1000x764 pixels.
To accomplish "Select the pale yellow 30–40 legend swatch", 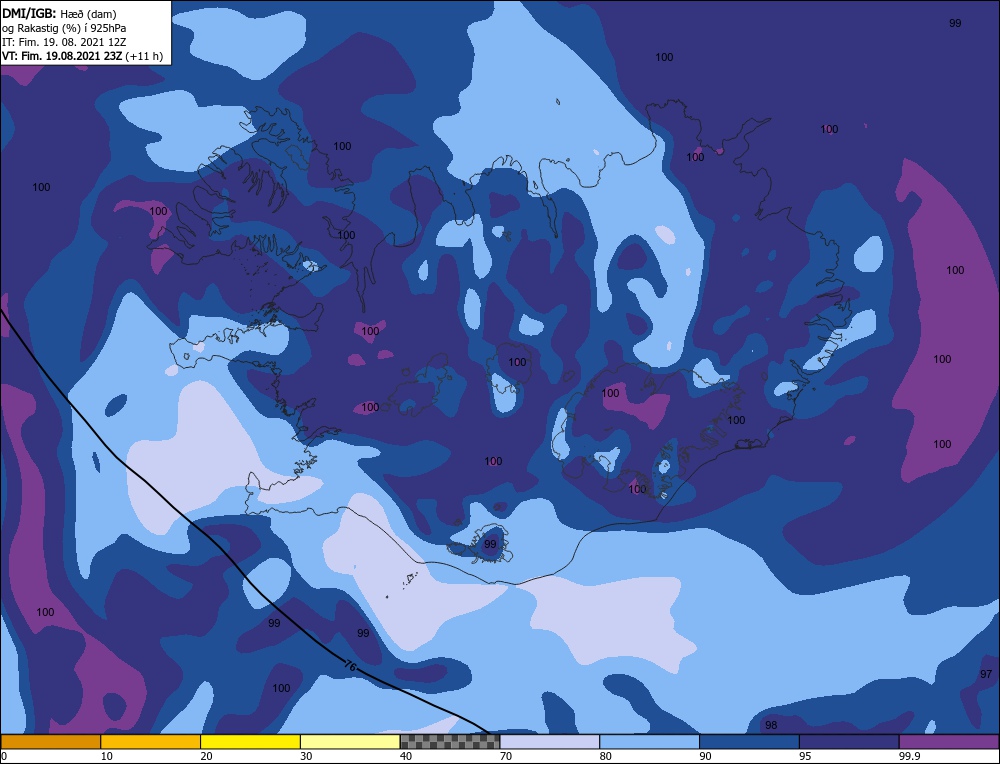I will (350, 741).
